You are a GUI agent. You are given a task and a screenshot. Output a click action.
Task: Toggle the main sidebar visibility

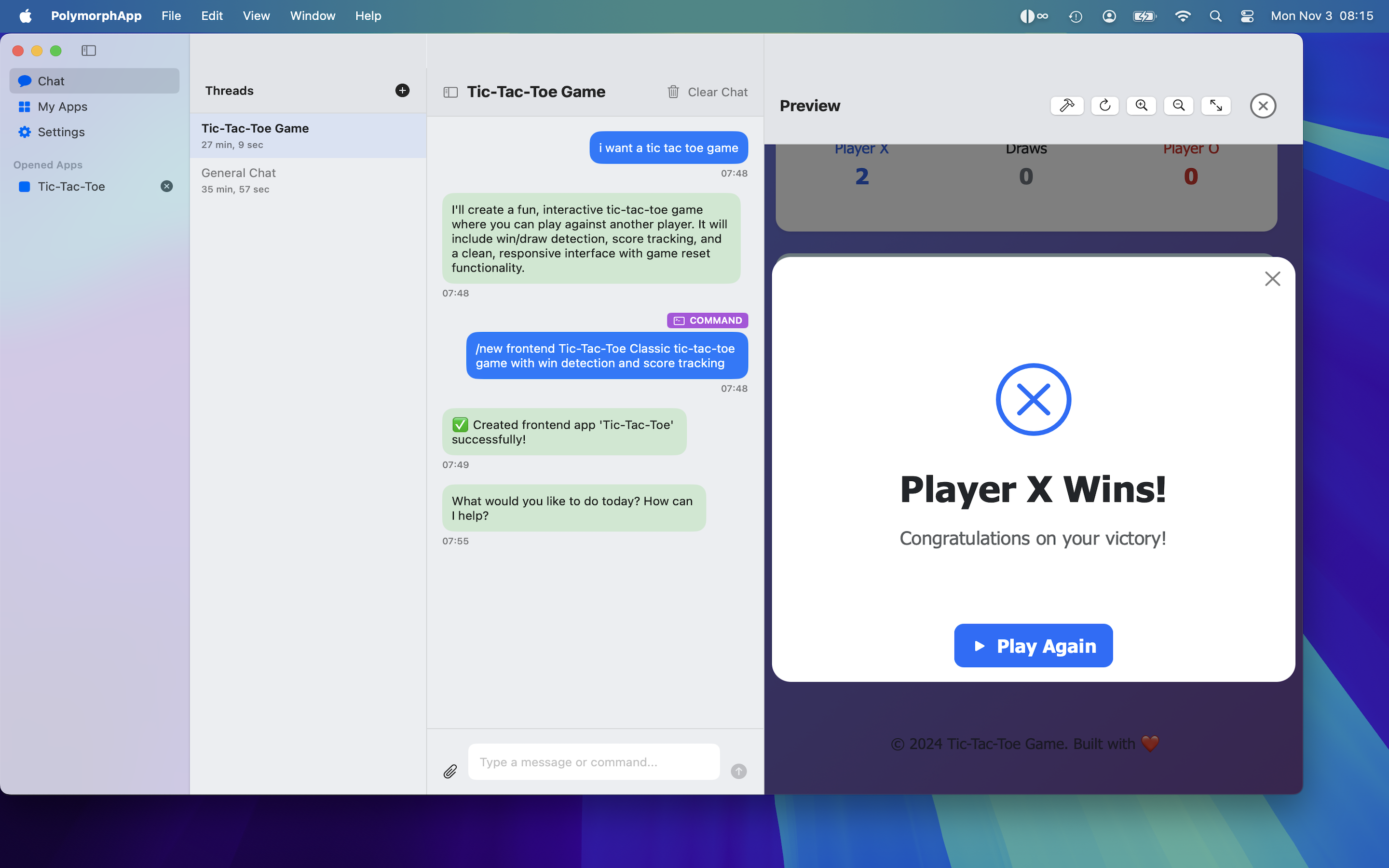pos(88,51)
